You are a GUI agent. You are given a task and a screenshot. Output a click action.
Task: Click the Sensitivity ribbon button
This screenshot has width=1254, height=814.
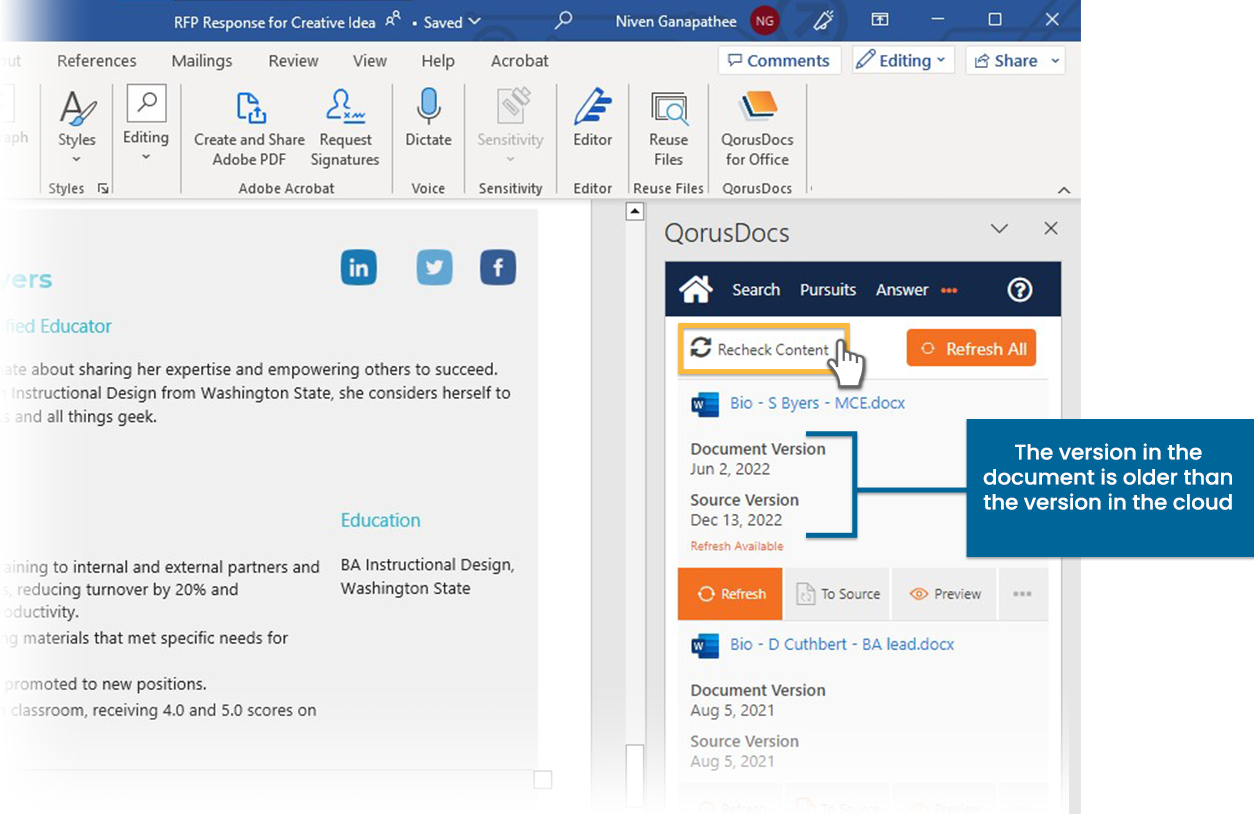510,128
